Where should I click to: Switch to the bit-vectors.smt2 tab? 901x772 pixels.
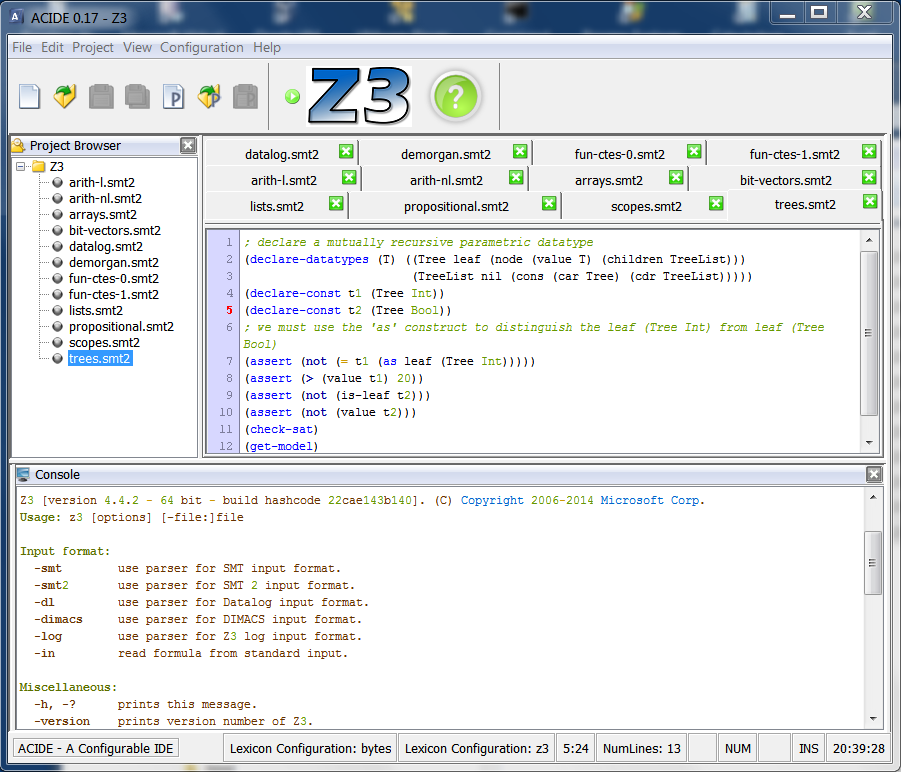(x=786, y=180)
